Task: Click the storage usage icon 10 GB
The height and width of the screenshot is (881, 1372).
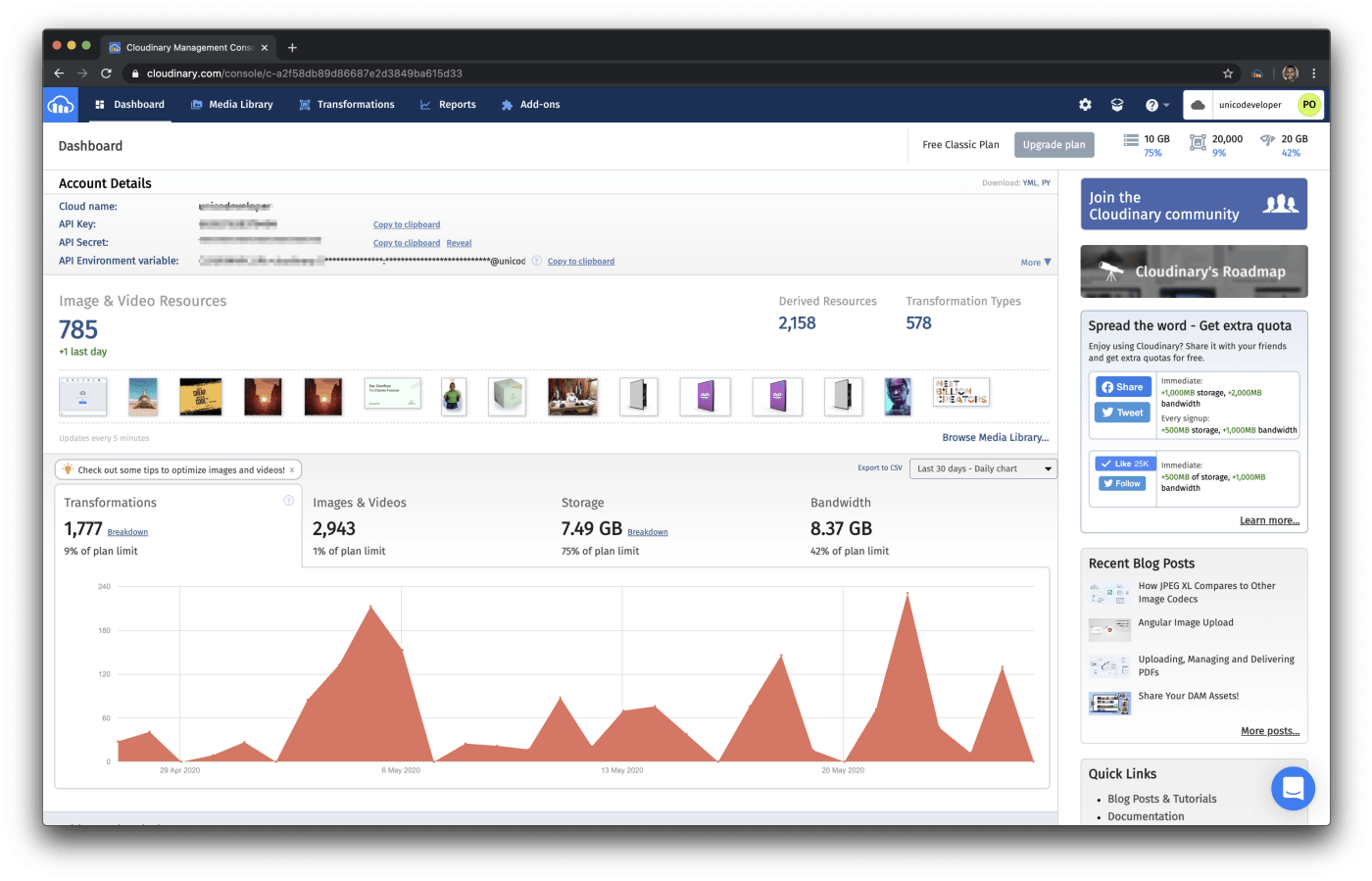Action: click(x=1131, y=141)
